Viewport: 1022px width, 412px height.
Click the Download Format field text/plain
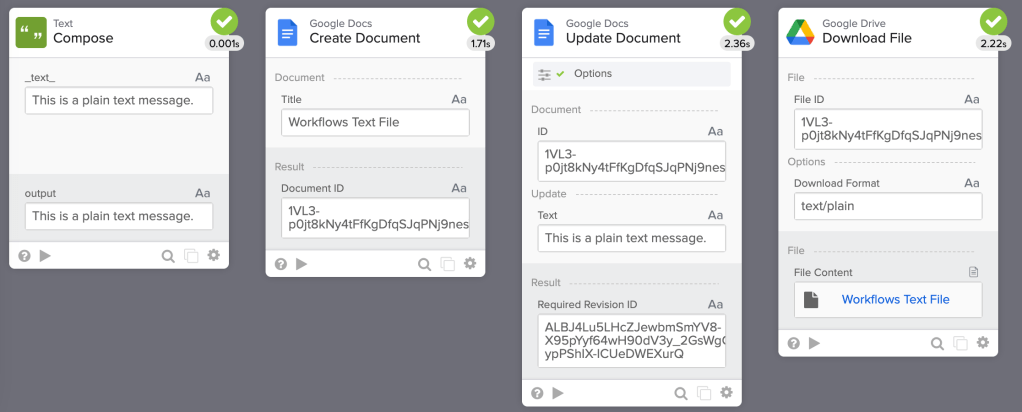(888, 206)
